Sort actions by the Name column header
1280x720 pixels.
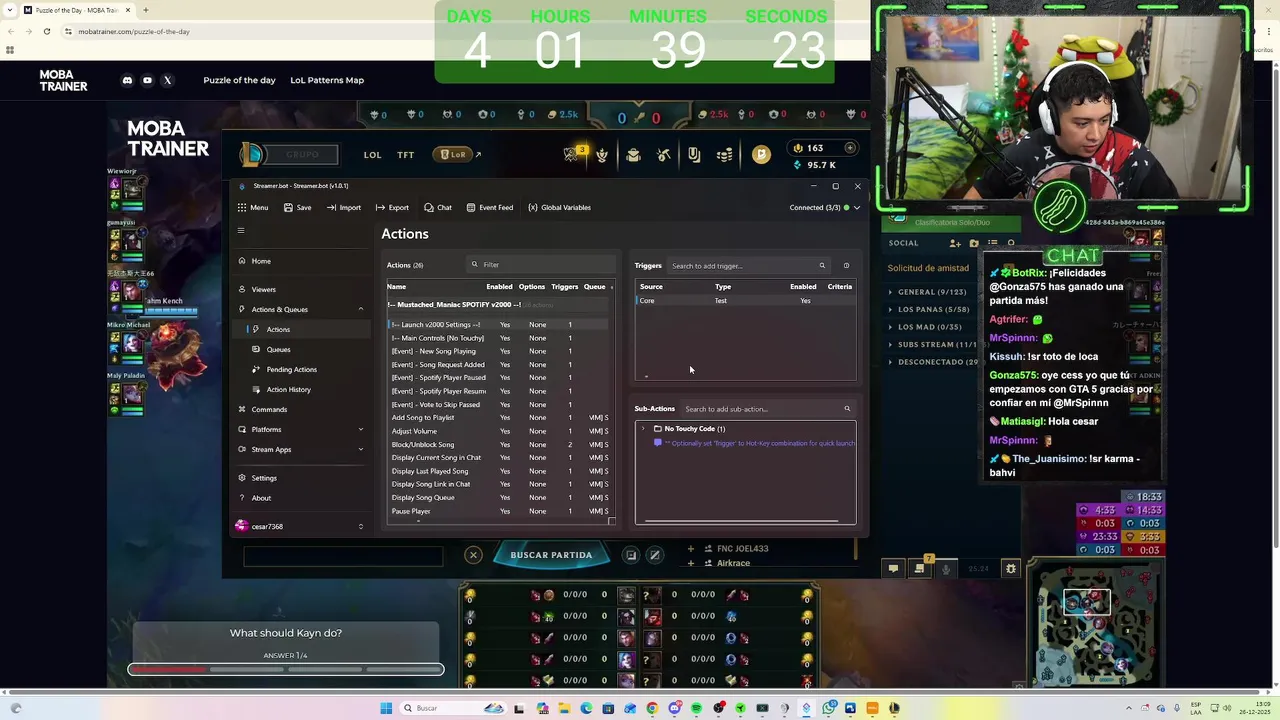pyautogui.click(x=397, y=287)
